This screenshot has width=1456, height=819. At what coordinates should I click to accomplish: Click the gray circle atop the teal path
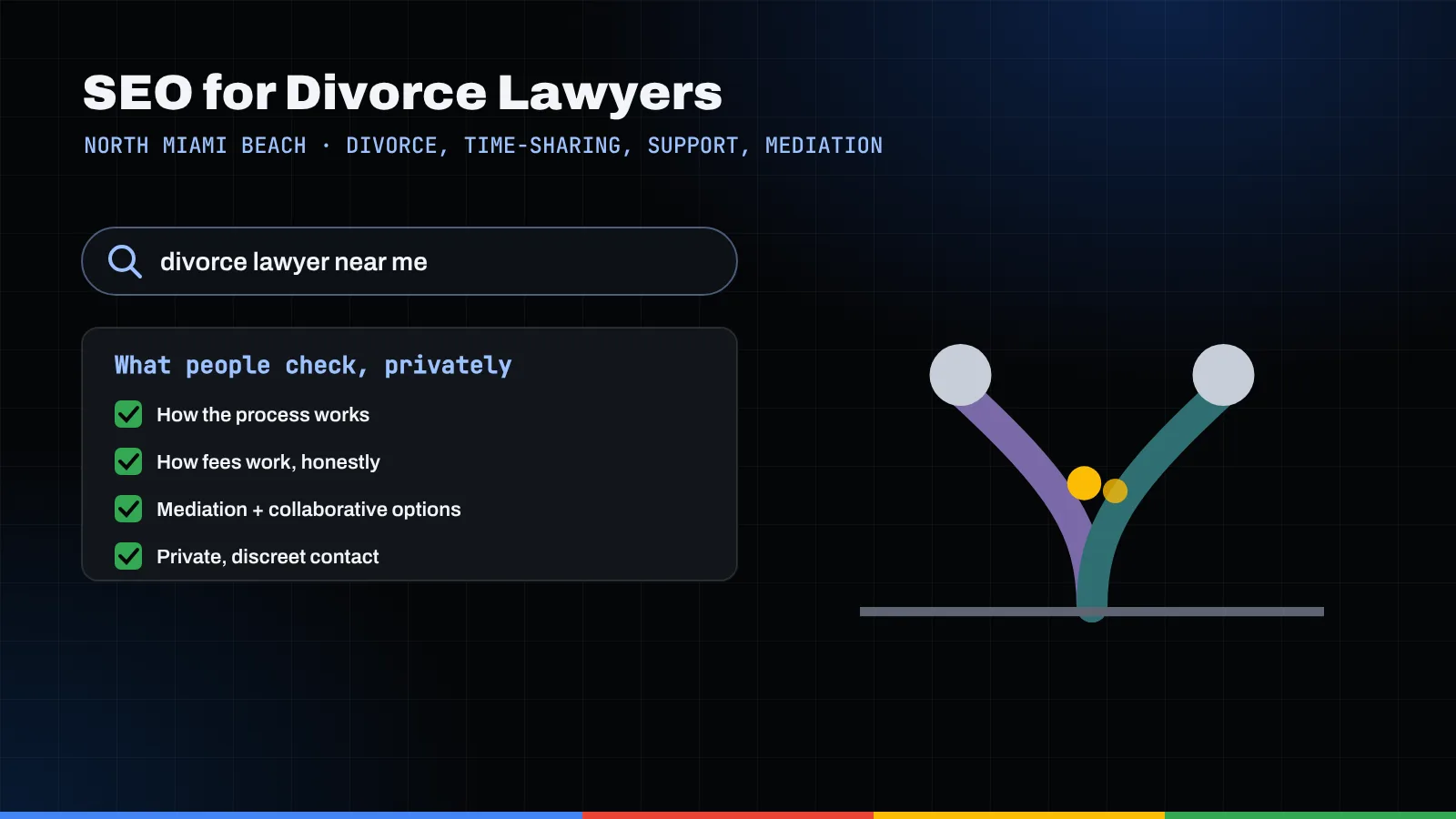[x=1223, y=375]
